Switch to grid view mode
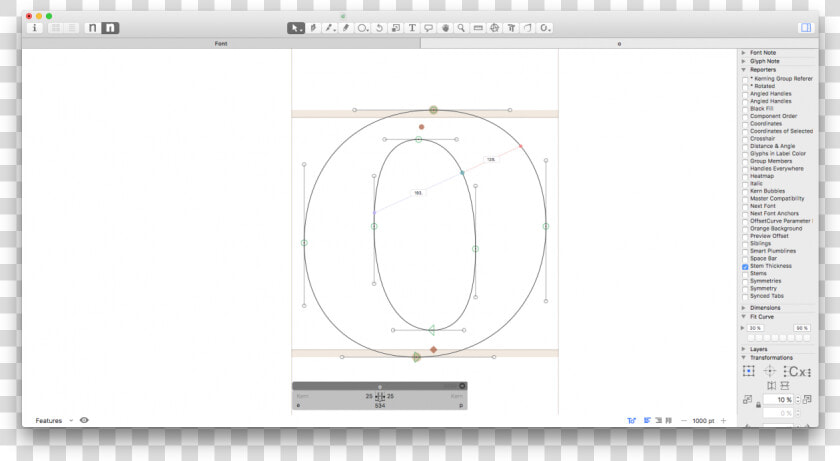The height and width of the screenshot is (461, 840). pyautogui.click(x=55, y=28)
